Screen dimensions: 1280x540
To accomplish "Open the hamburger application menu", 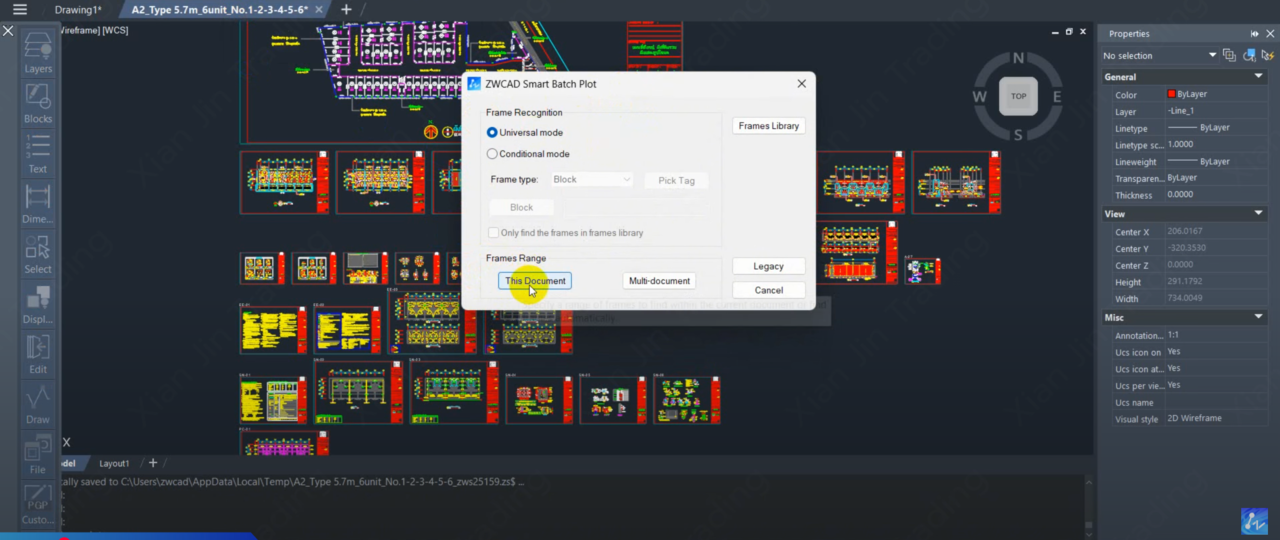I will pos(20,9).
